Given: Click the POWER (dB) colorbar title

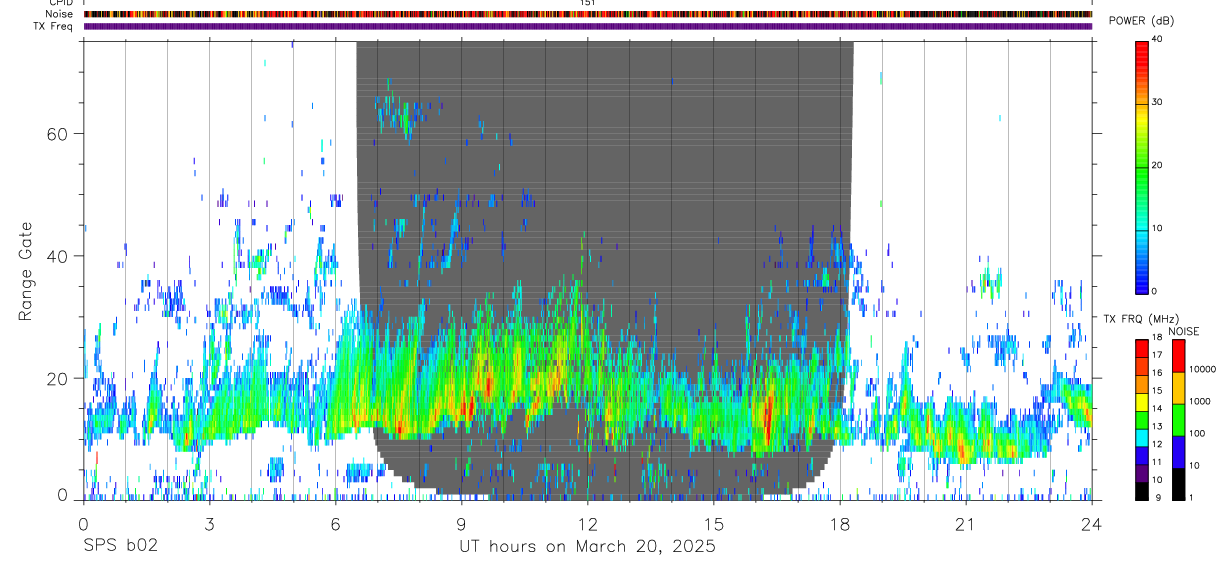Looking at the screenshot, I should 1142,21.
